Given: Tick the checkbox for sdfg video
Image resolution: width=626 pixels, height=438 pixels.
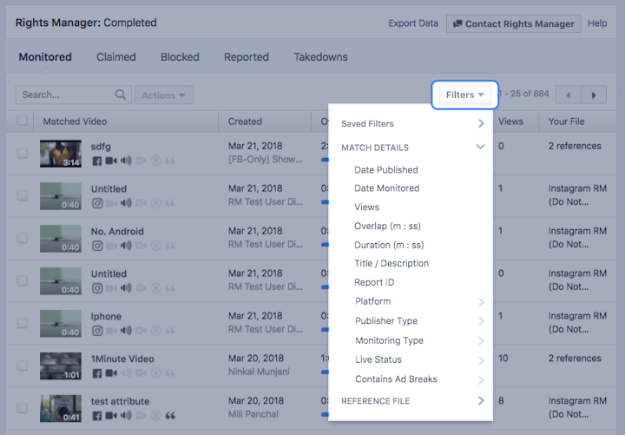Looking at the screenshot, I should tap(23, 153).
